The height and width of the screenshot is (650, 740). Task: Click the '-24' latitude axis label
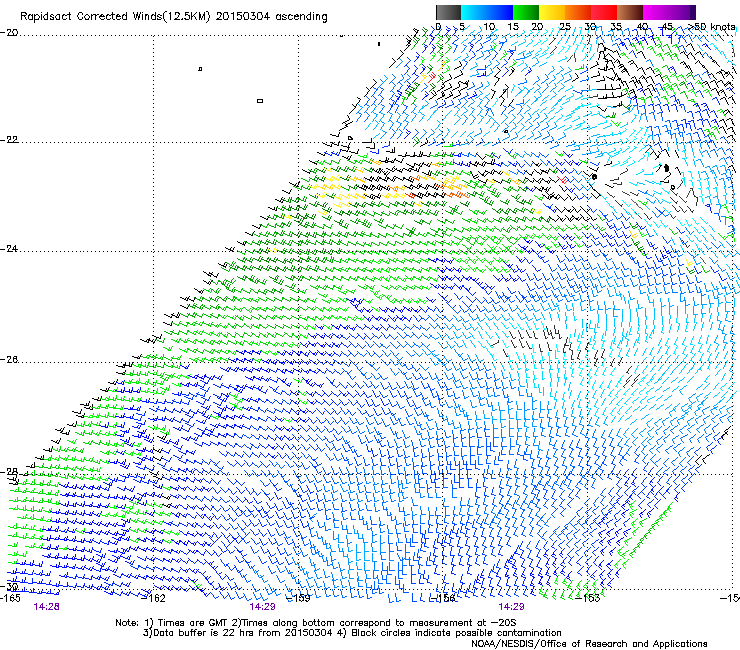coord(9,248)
